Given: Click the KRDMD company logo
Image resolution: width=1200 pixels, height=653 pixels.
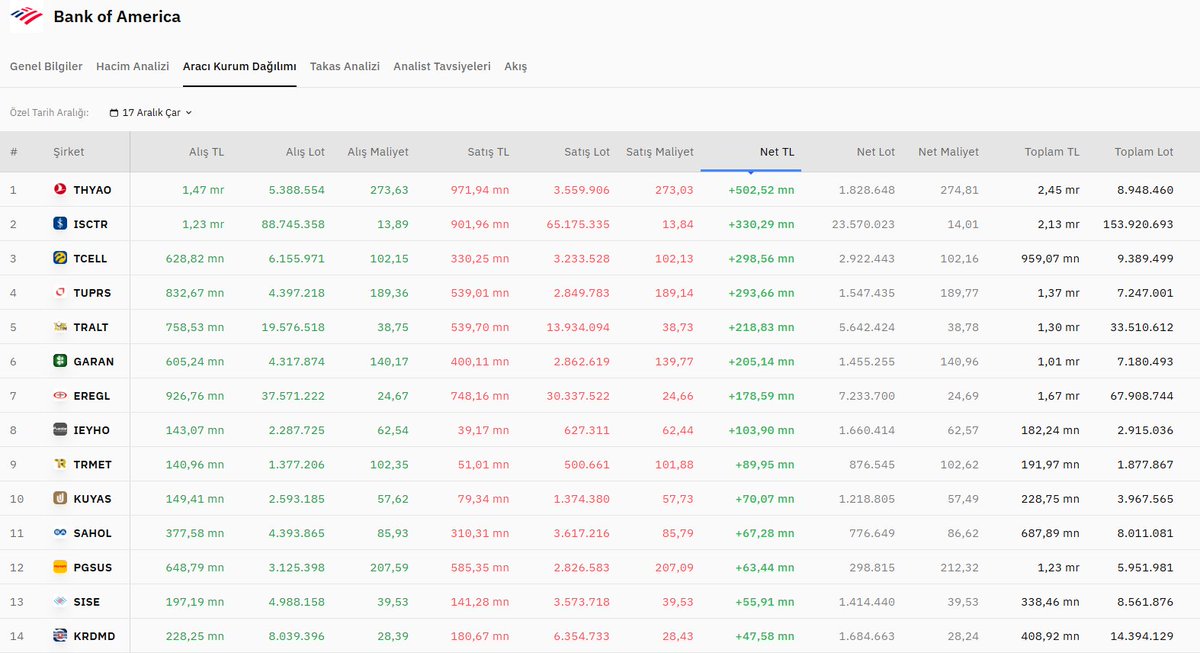Looking at the screenshot, I should 61,635.
